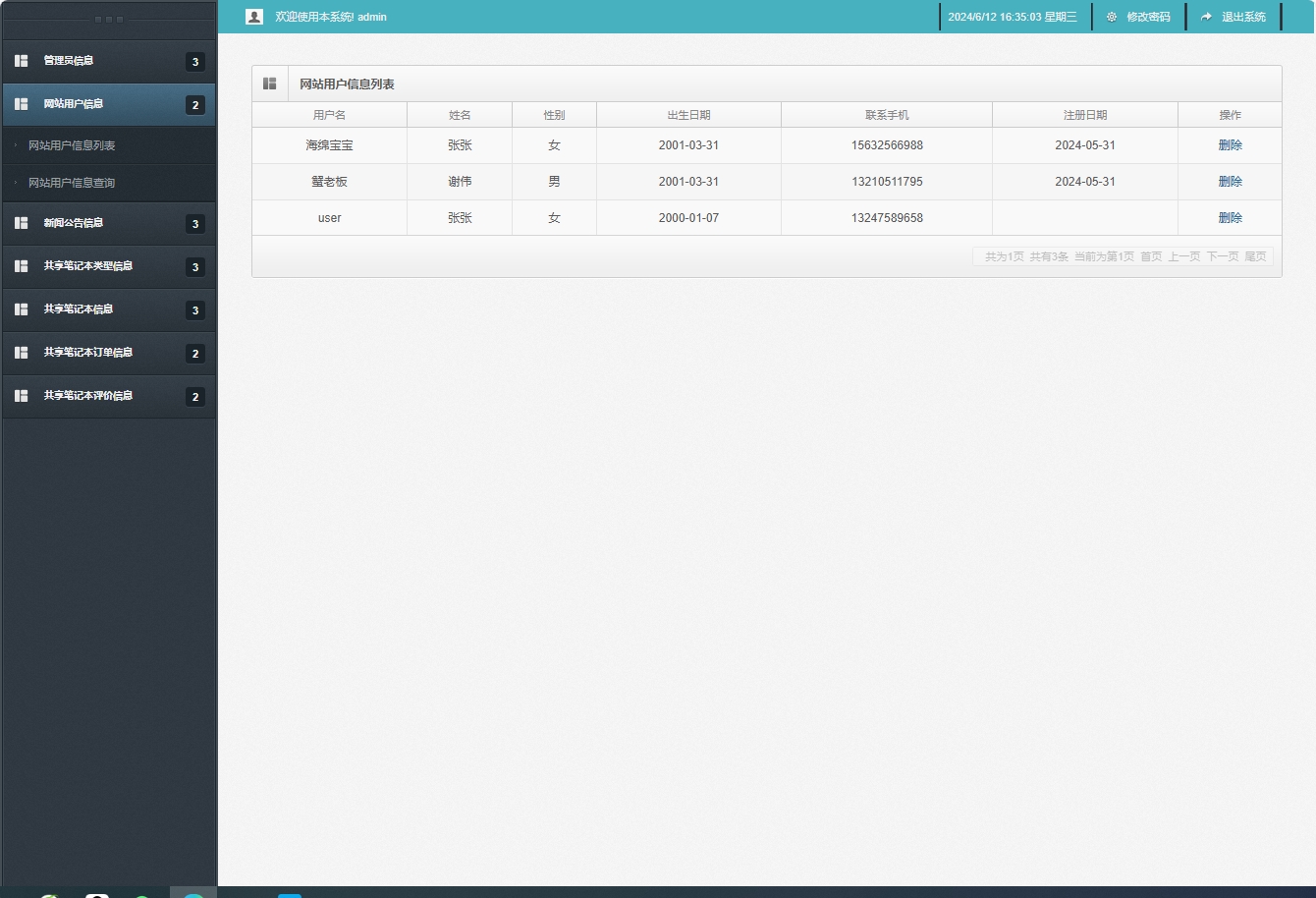Click the 操作 column header
Image resolution: width=1316 pixels, height=898 pixels.
click(x=1231, y=115)
